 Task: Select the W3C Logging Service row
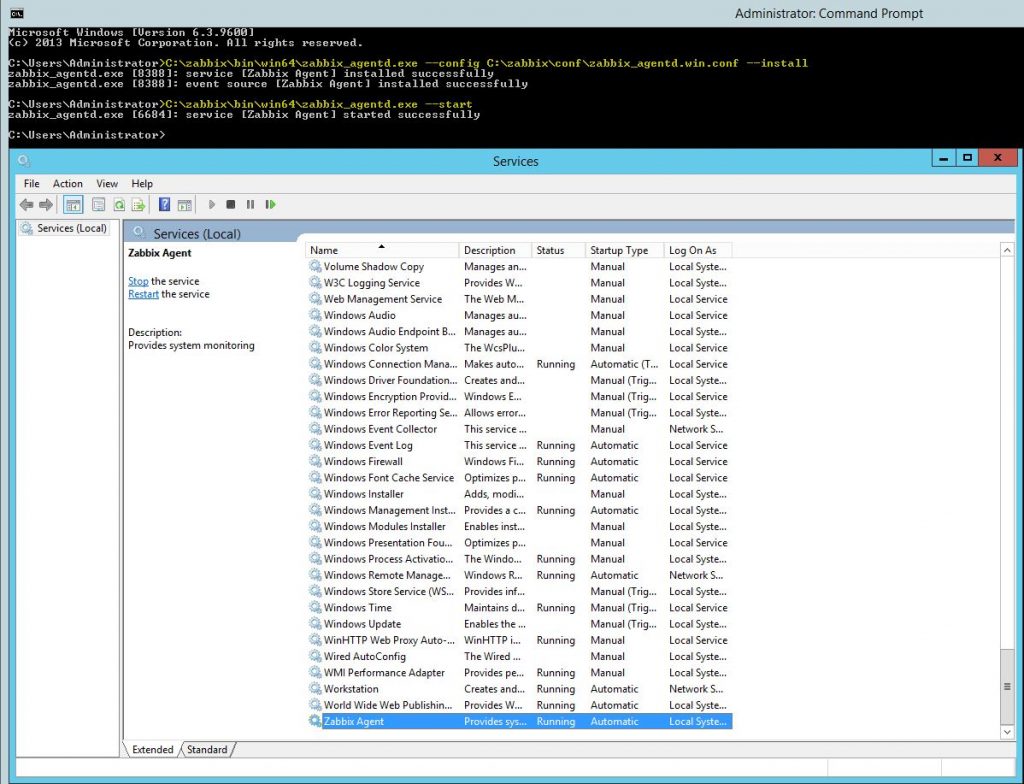coord(519,283)
